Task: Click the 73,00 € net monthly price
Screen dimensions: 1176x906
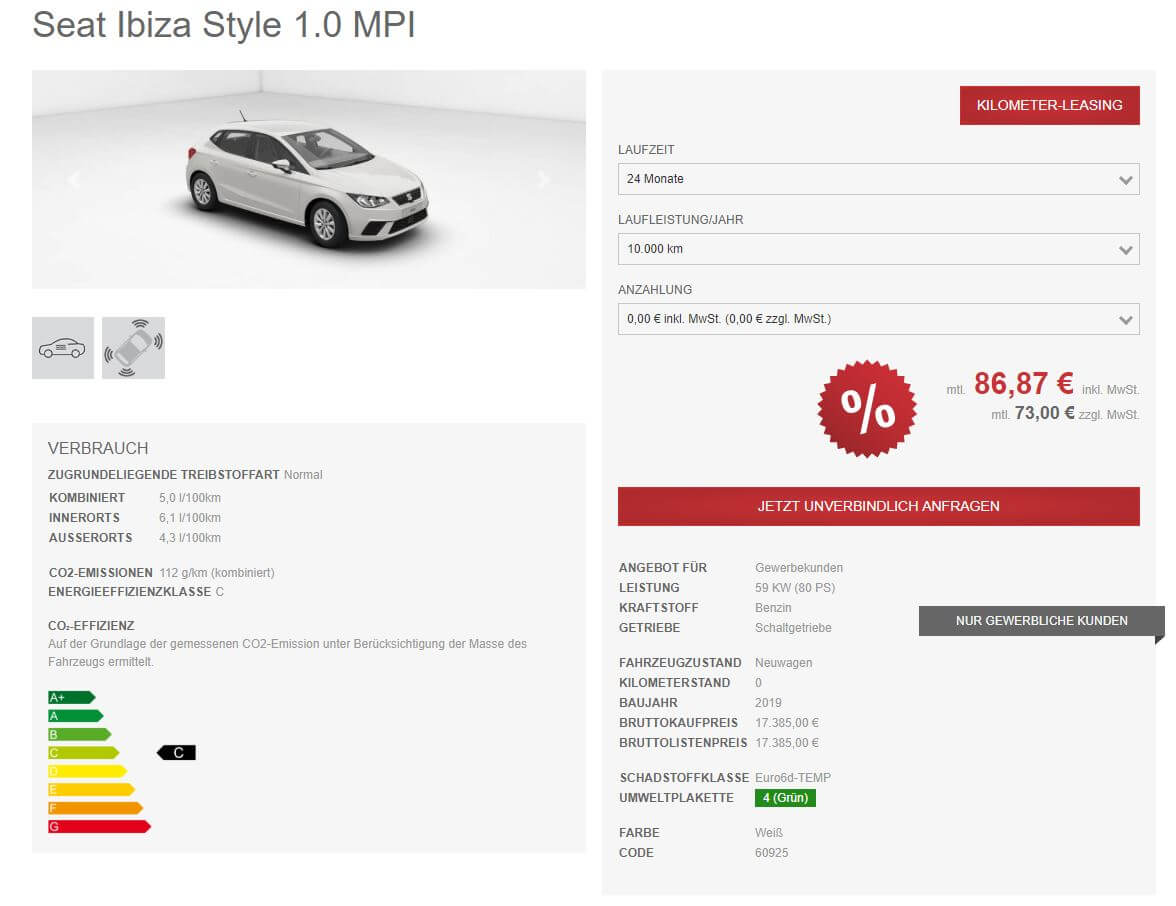Action: [x=1044, y=413]
